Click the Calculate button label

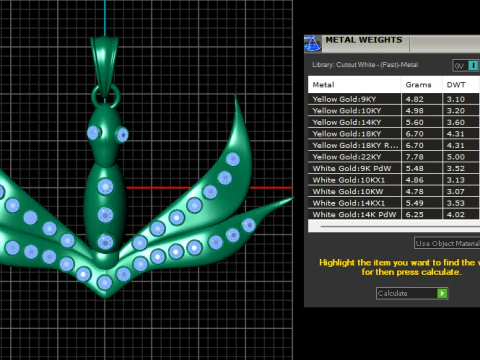(x=393, y=293)
